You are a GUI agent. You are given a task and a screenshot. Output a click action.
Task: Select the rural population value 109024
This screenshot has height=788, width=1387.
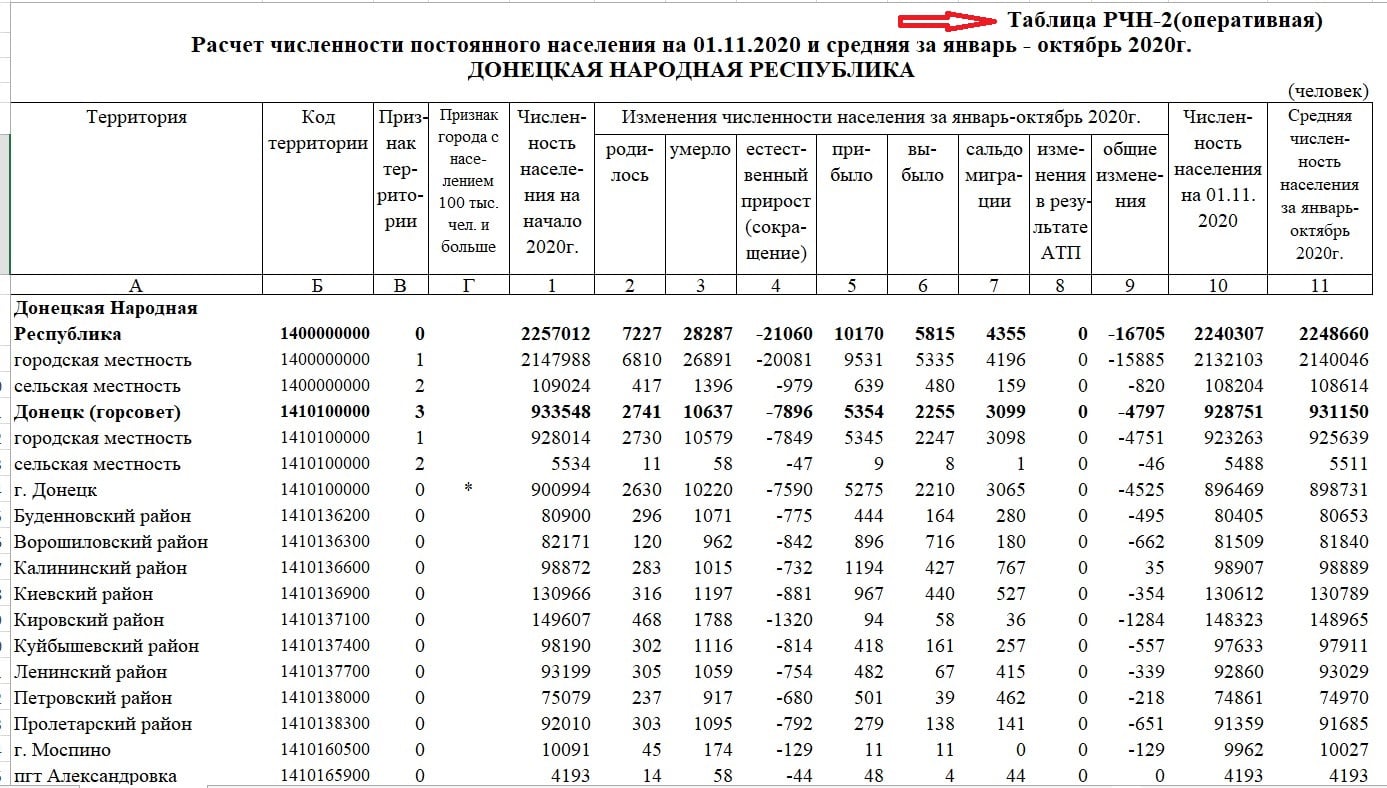[x=561, y=386]
